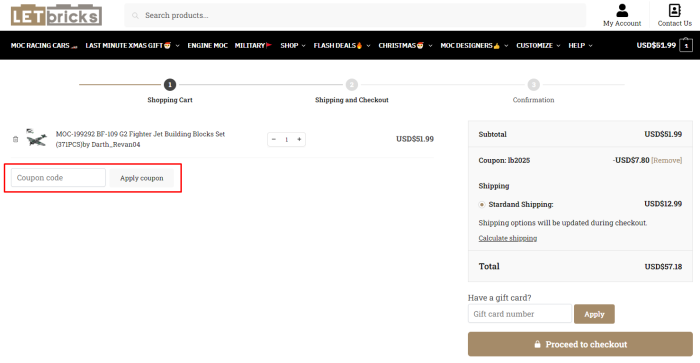The width and height of the screenshot is (700, 363).
Task: Expand the Help dropdown menu
Action: coord(580,46)
